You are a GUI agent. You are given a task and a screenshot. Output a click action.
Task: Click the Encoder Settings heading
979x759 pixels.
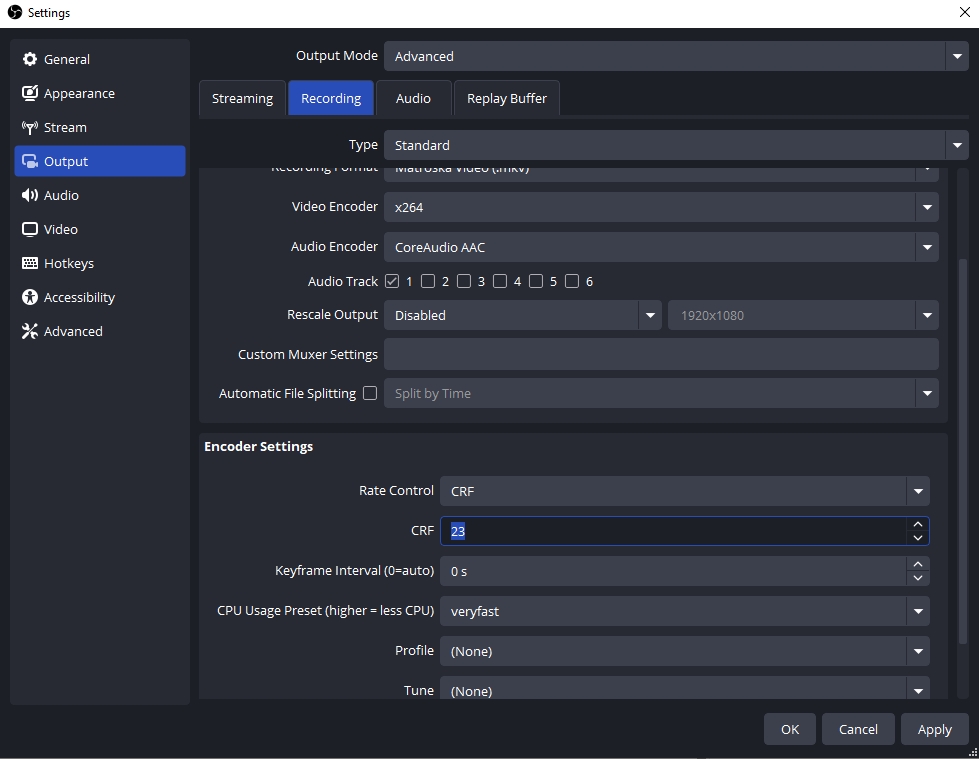(258, 446)
